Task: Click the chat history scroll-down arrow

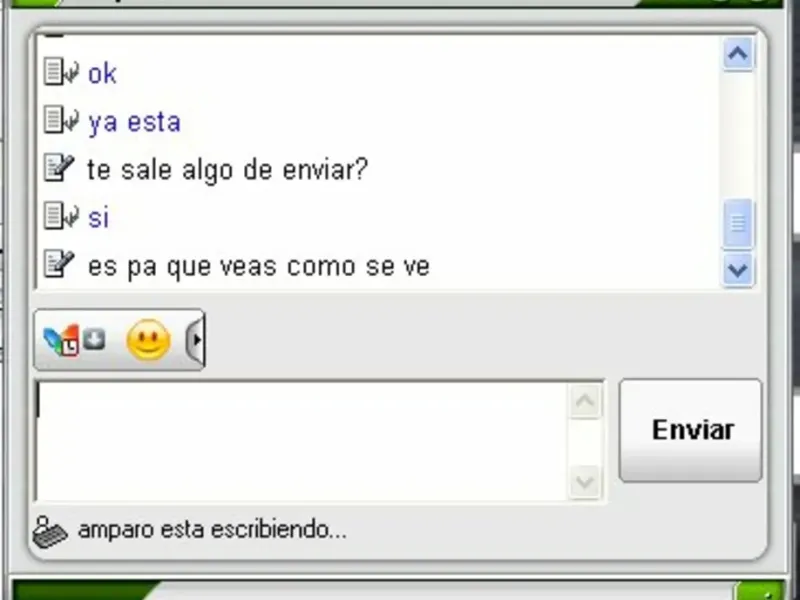Action: [738, 269]
